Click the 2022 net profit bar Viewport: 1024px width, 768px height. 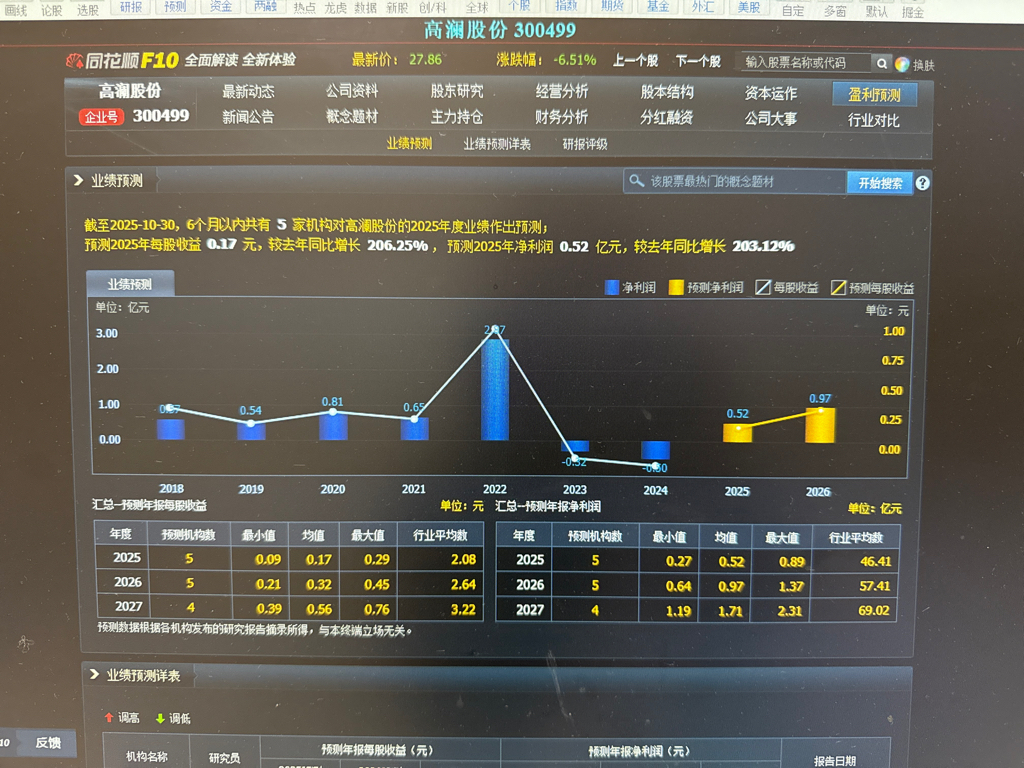tap(495, 389)
